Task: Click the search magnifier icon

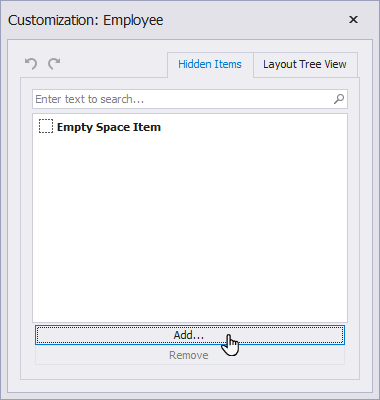Action: pos(339,99)
